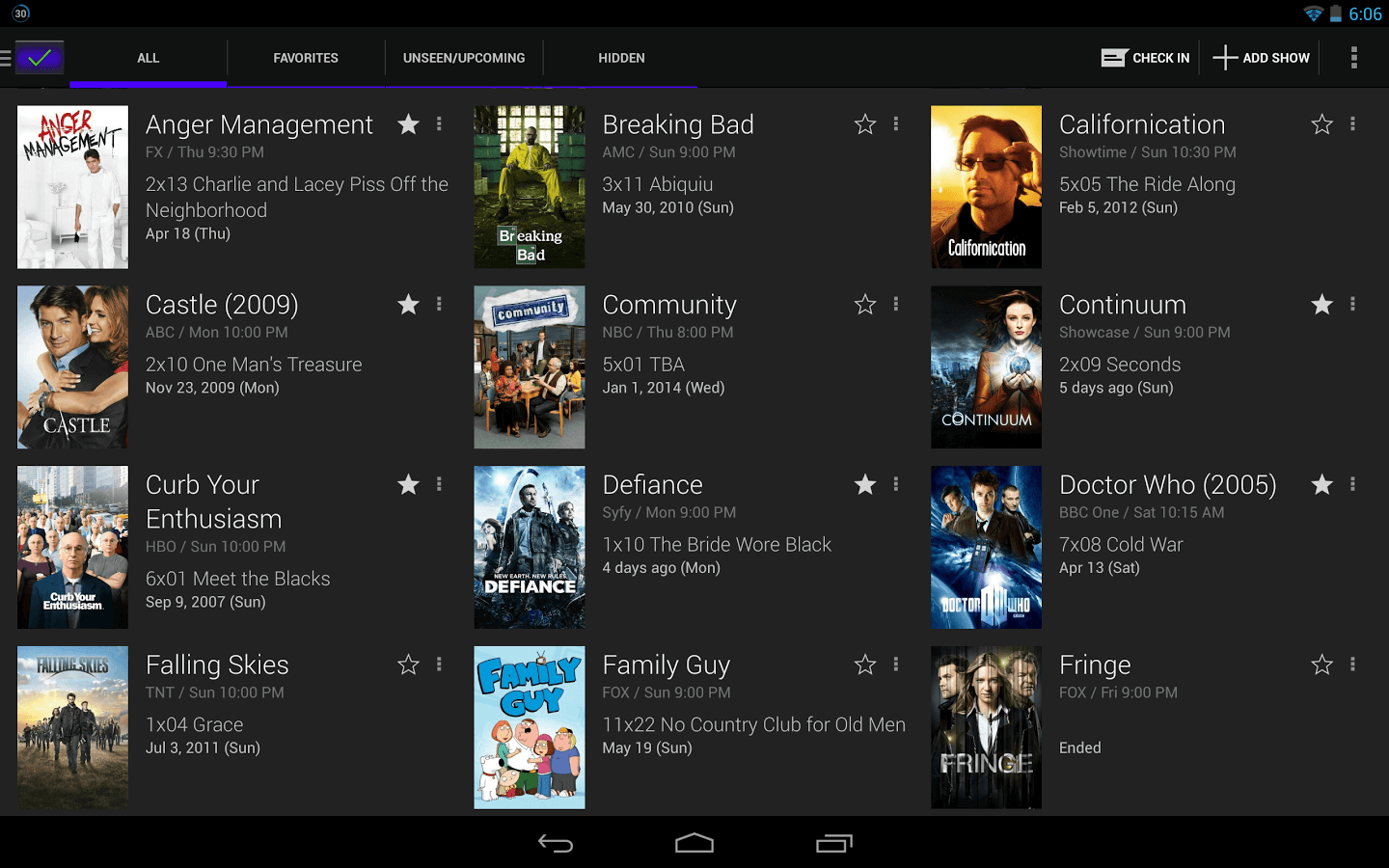Open Community's context menu dots
1389x868 pixels.
point(896,305)
